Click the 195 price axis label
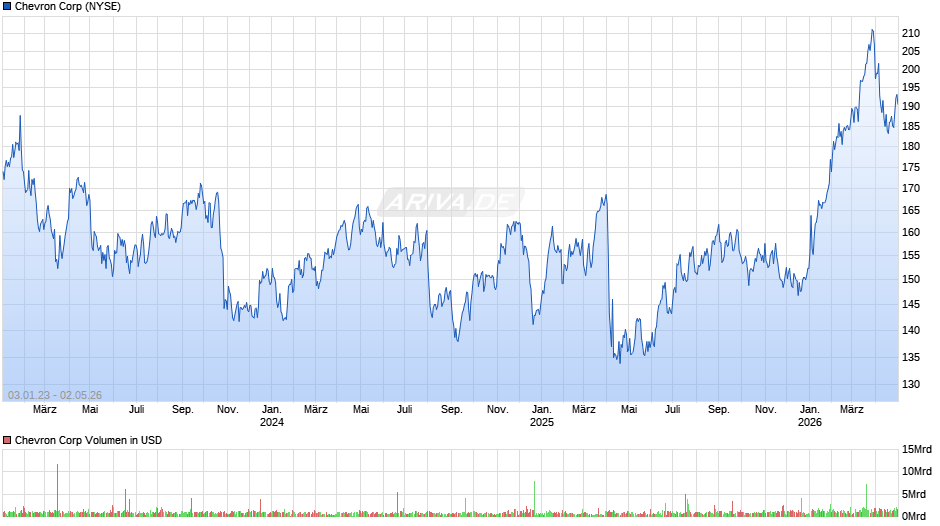This screenshot has width=940, height=526. 911,88
